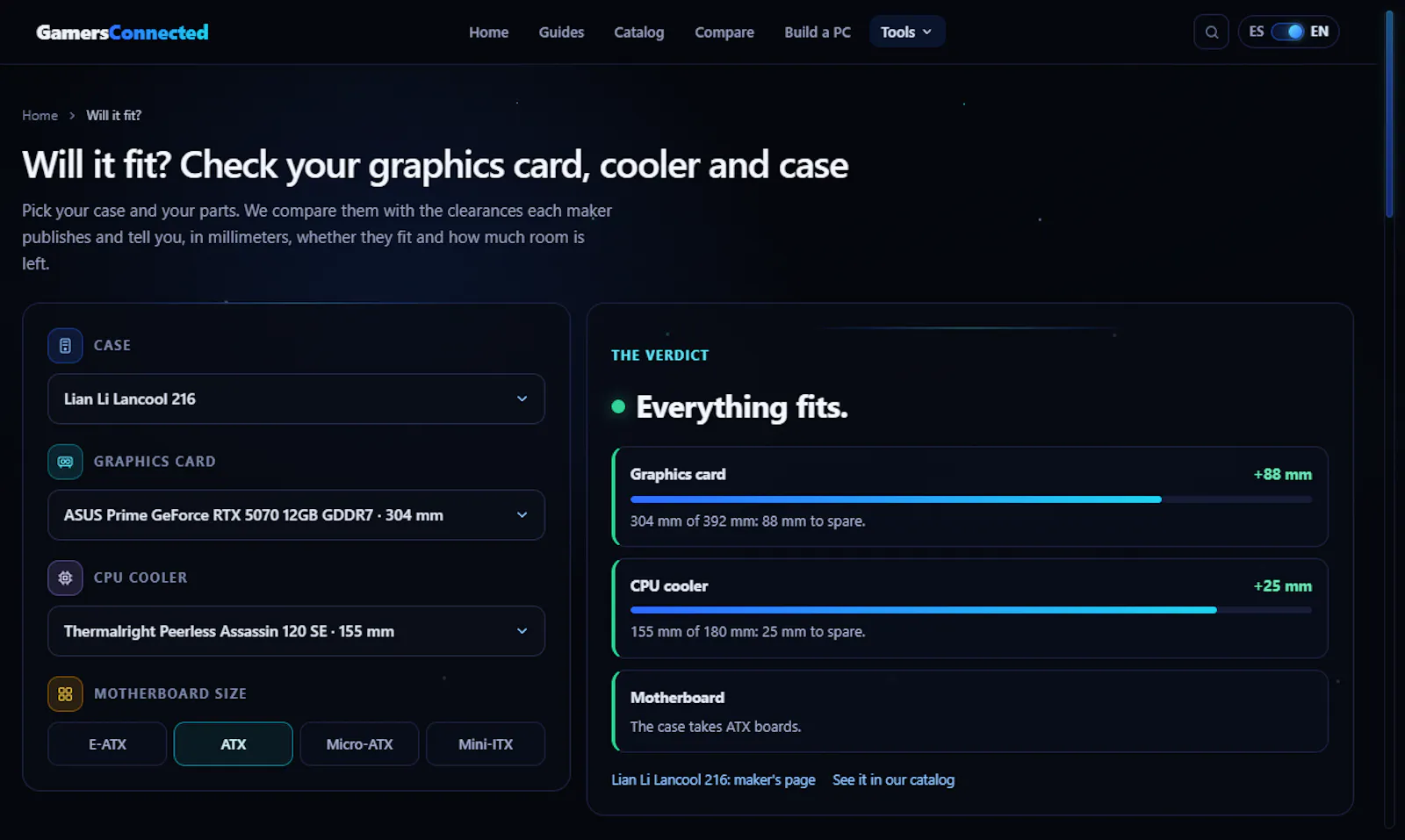Select E-ATX motherboard size

coord(107,744)
